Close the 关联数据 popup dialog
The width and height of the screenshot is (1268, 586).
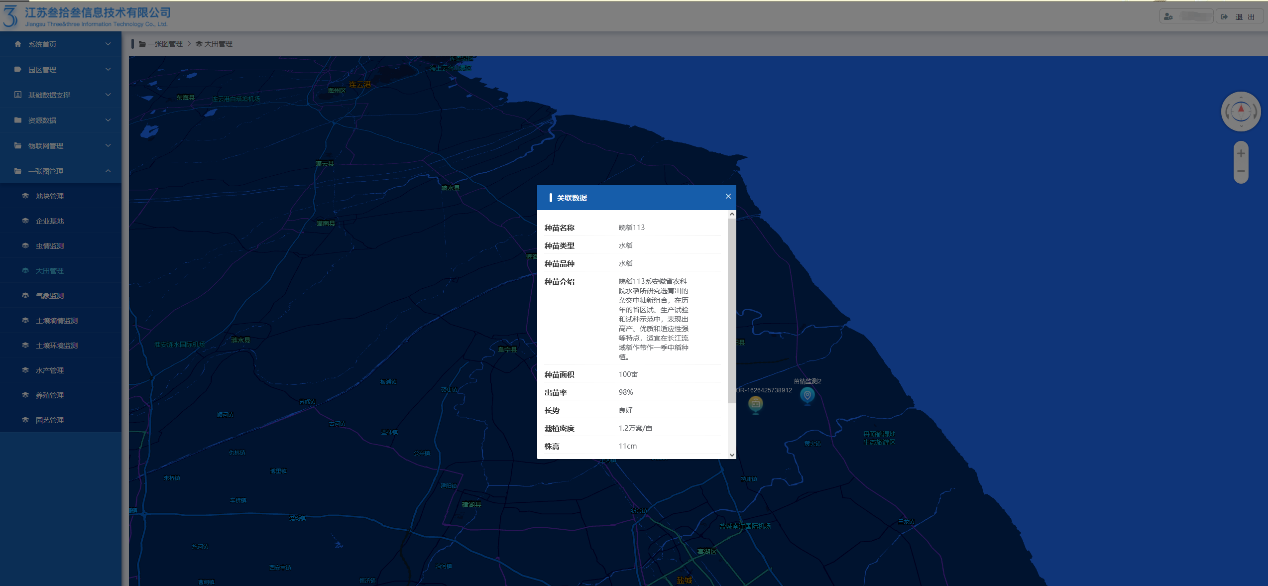728,197
